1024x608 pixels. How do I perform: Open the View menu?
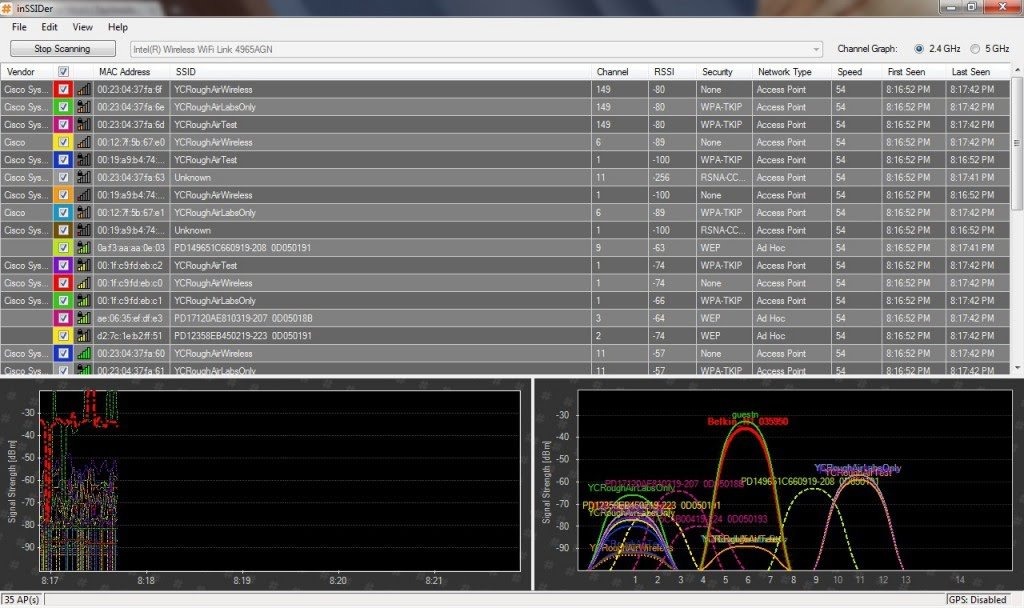tap(82, 27)
